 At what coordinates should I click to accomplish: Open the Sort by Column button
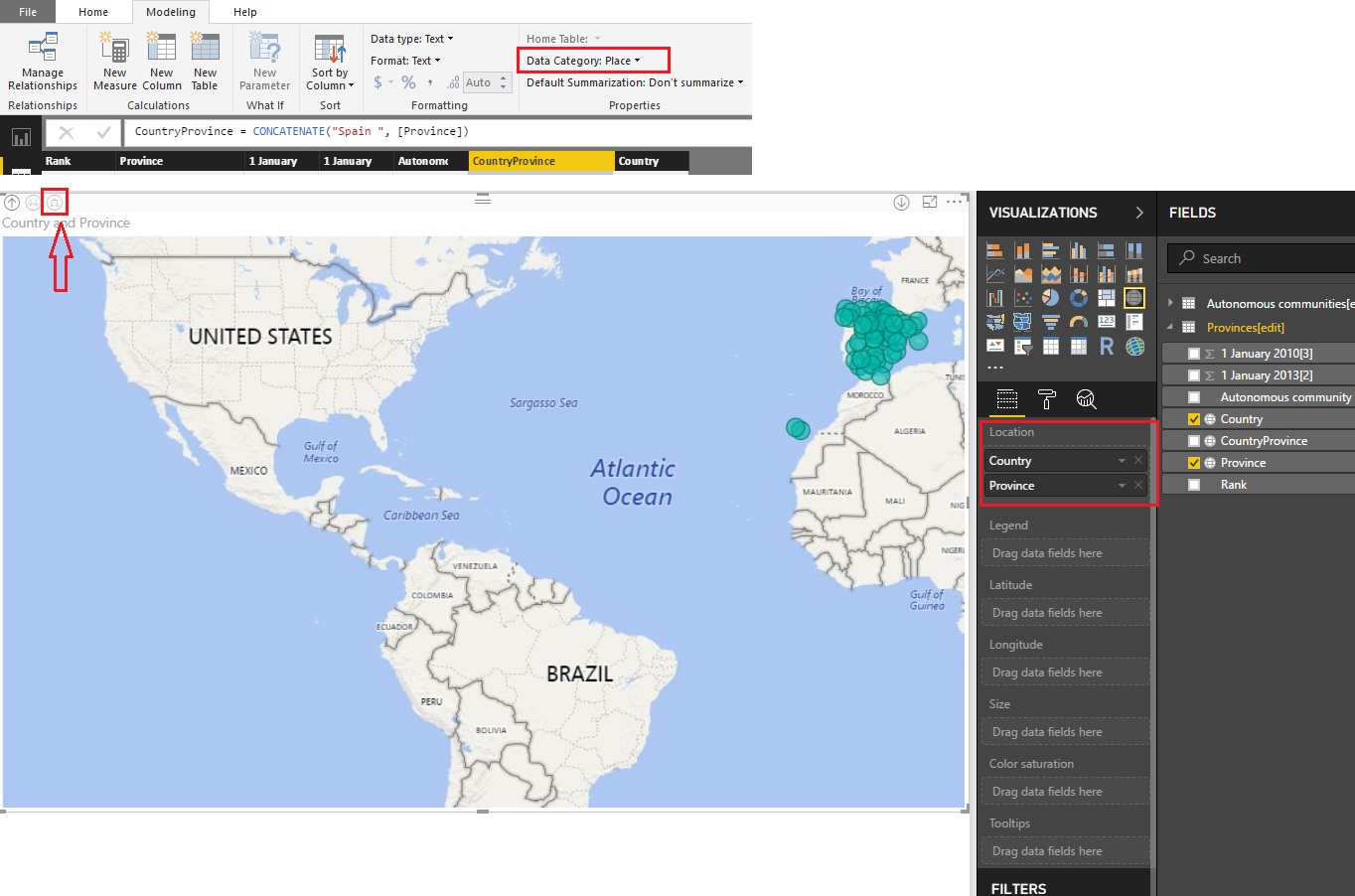330,62
